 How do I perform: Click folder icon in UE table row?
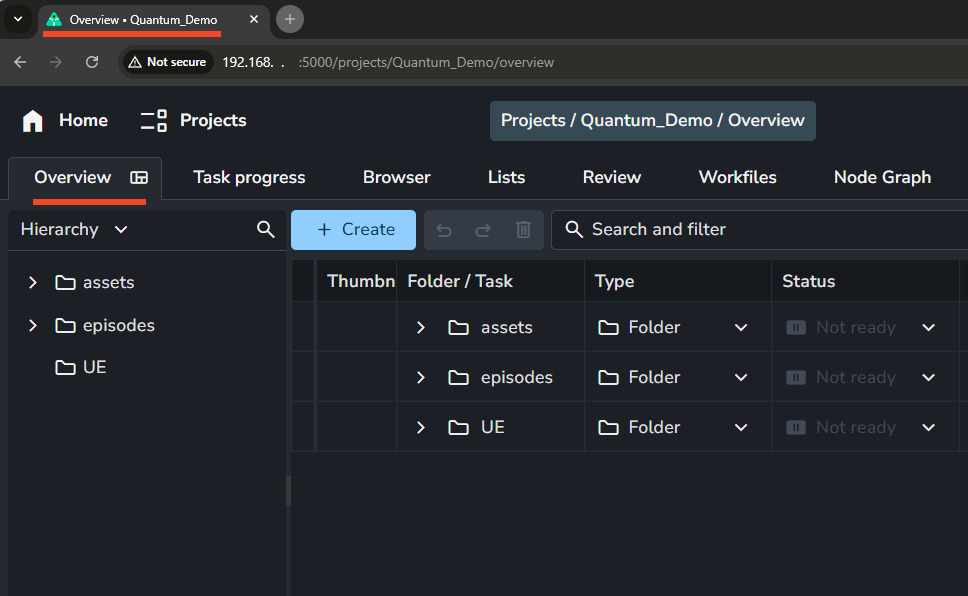(458, 427)
